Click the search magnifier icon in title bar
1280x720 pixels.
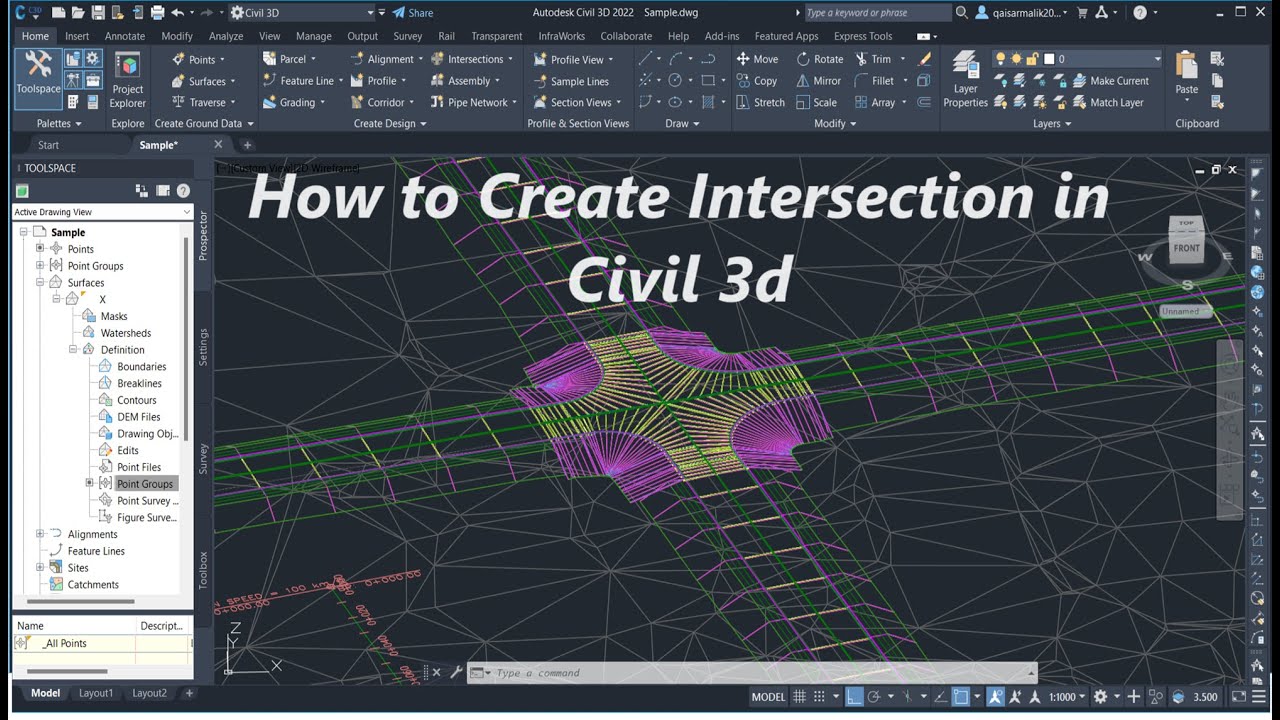point(962,12)
